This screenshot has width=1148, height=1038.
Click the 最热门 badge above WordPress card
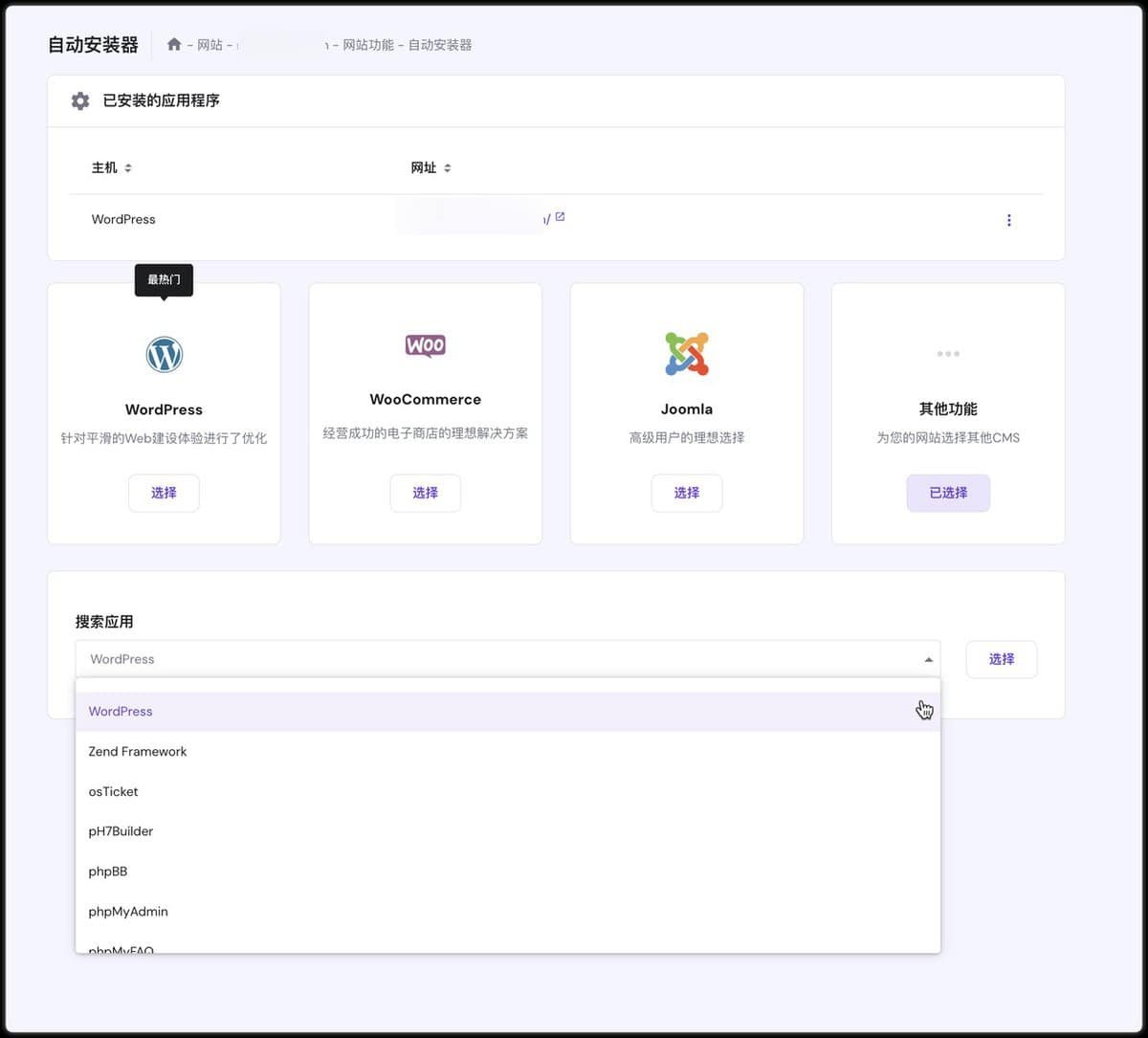(x=164, y=279)
